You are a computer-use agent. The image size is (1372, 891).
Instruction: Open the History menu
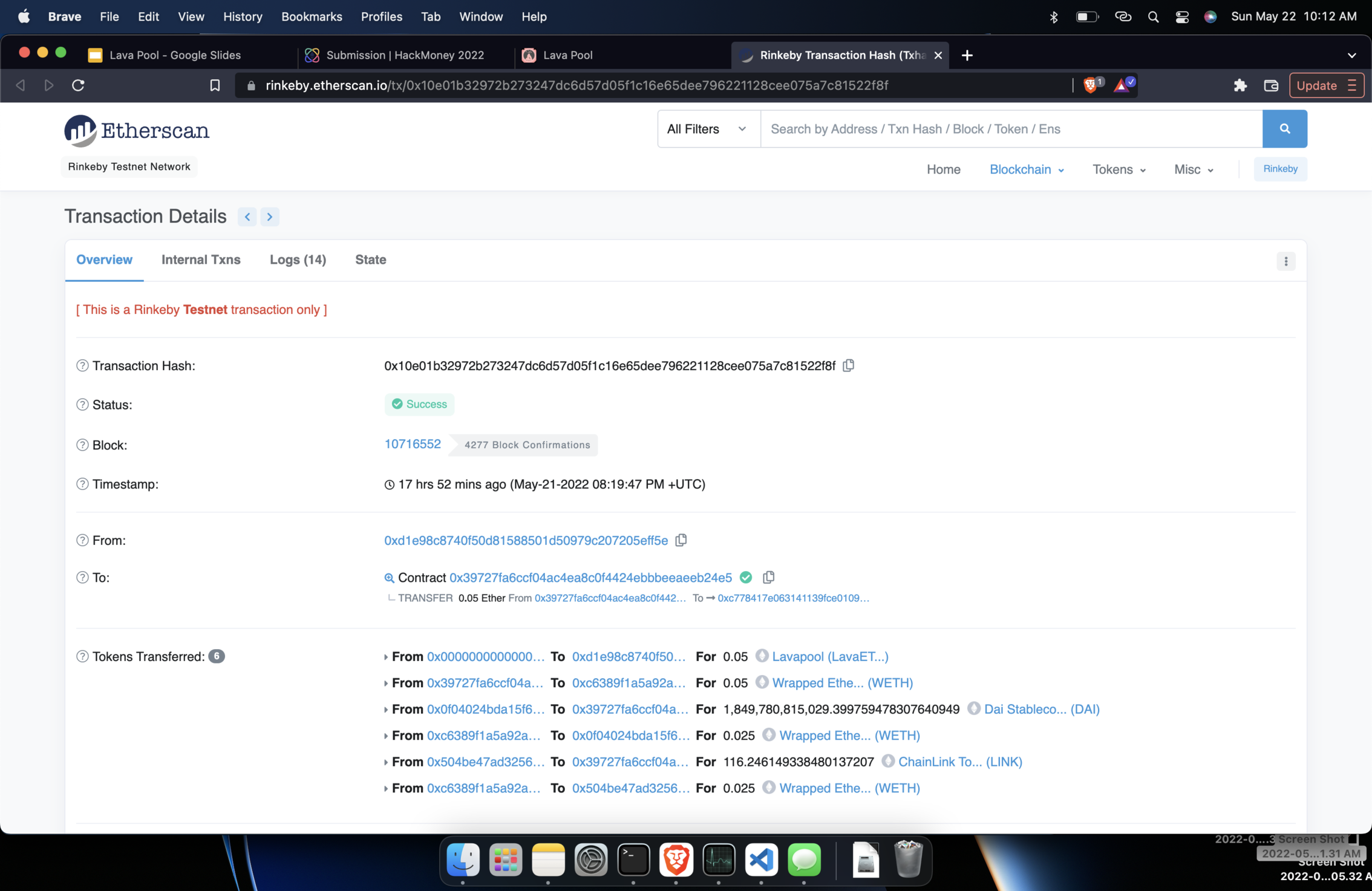pyautogui.click(x=243, y=17)
